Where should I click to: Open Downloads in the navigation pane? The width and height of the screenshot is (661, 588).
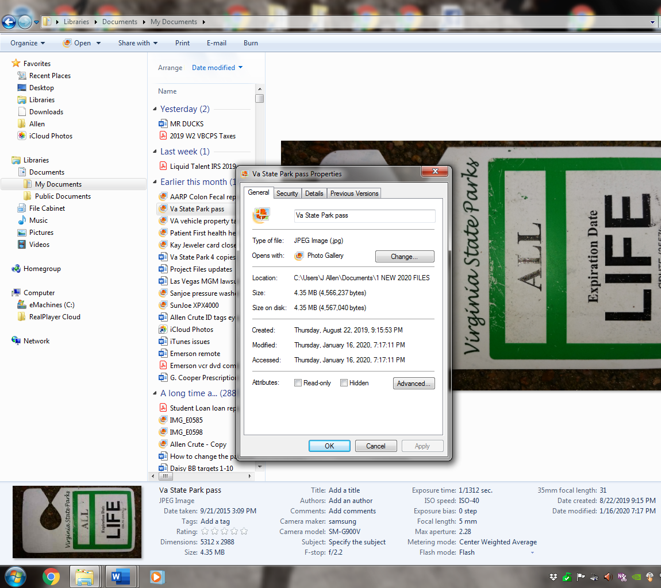[46, 112]
